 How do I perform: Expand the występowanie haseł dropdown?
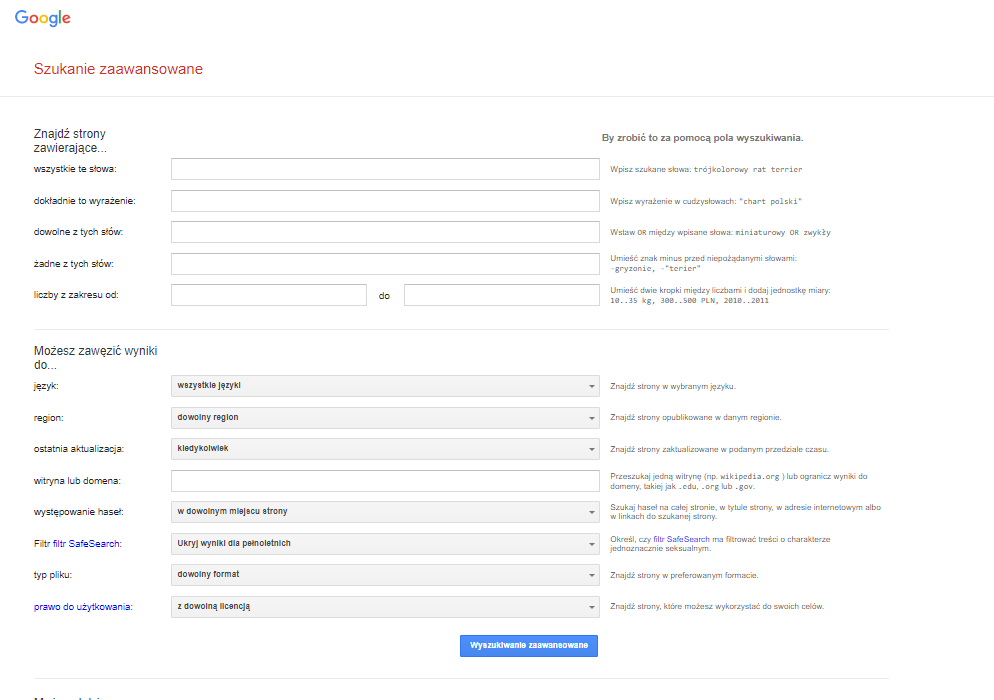385,512
